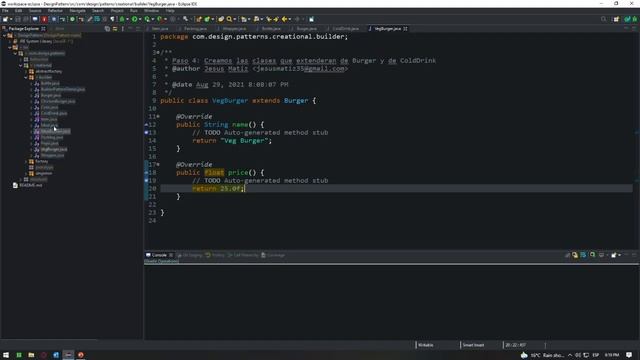Expand JRE System Library node
Image resolution: width=640 pixels, height=360 pixels.
tap(10, 41)
